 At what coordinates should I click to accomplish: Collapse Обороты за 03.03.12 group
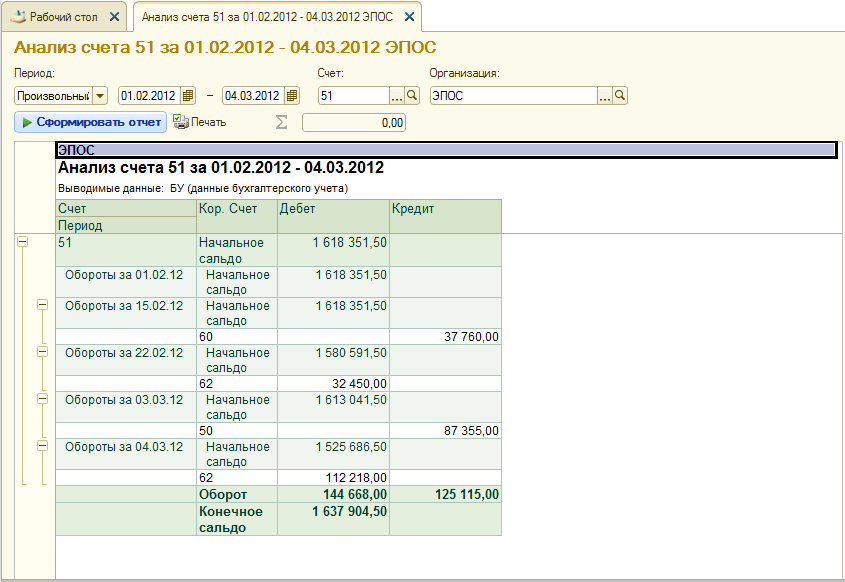42,399
